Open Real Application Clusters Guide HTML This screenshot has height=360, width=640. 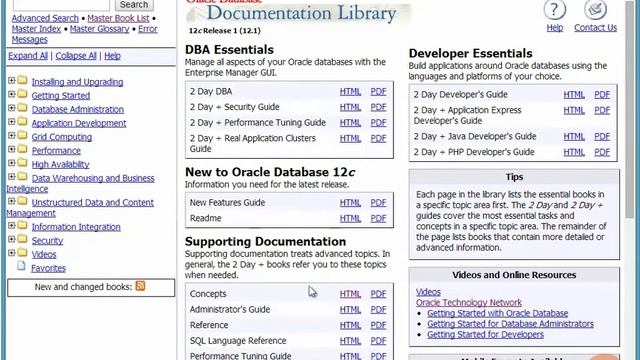(350, 139)
